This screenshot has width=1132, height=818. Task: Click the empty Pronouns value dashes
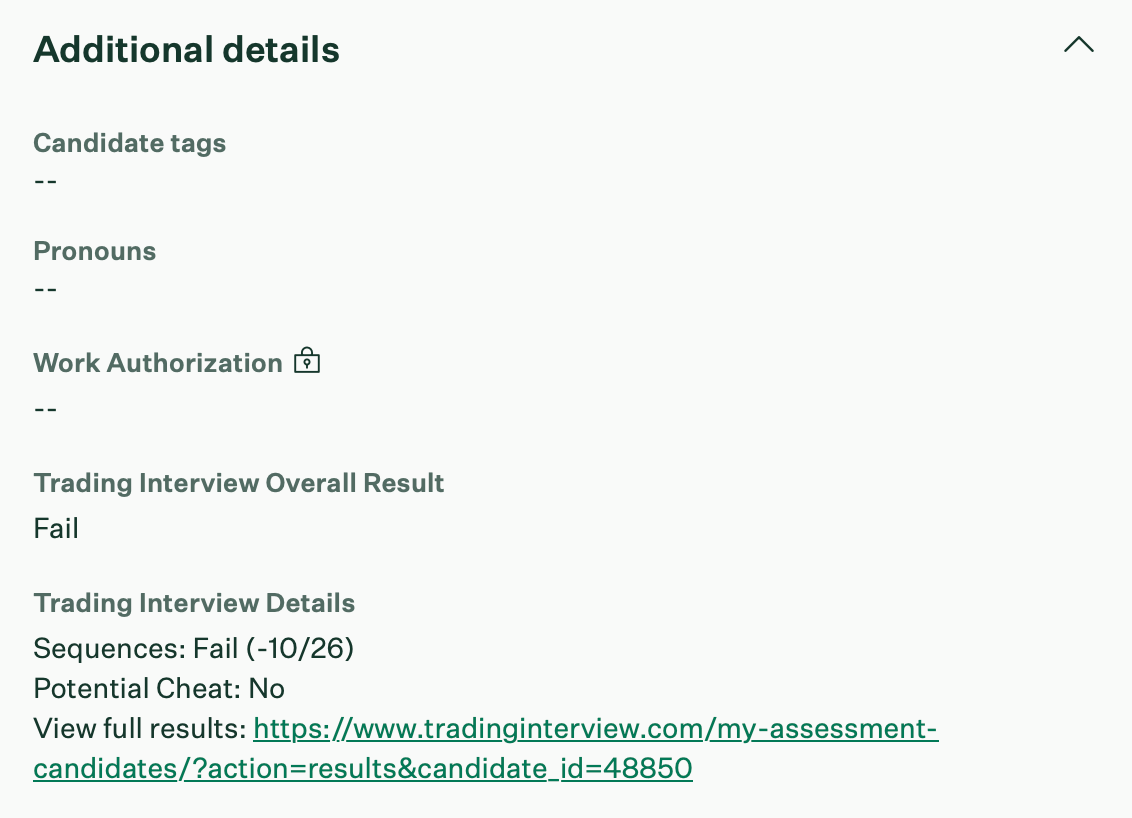(x=46, y=289)
